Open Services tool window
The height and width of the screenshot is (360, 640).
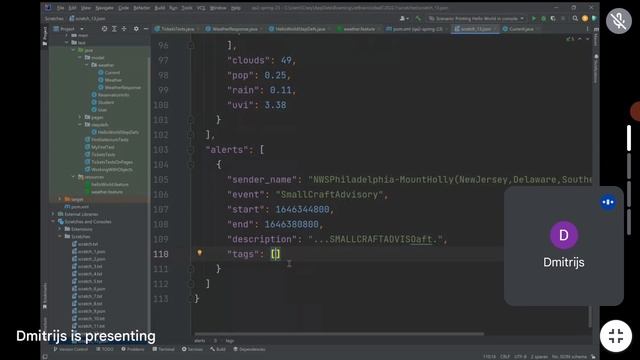click(x=192, y=349)
